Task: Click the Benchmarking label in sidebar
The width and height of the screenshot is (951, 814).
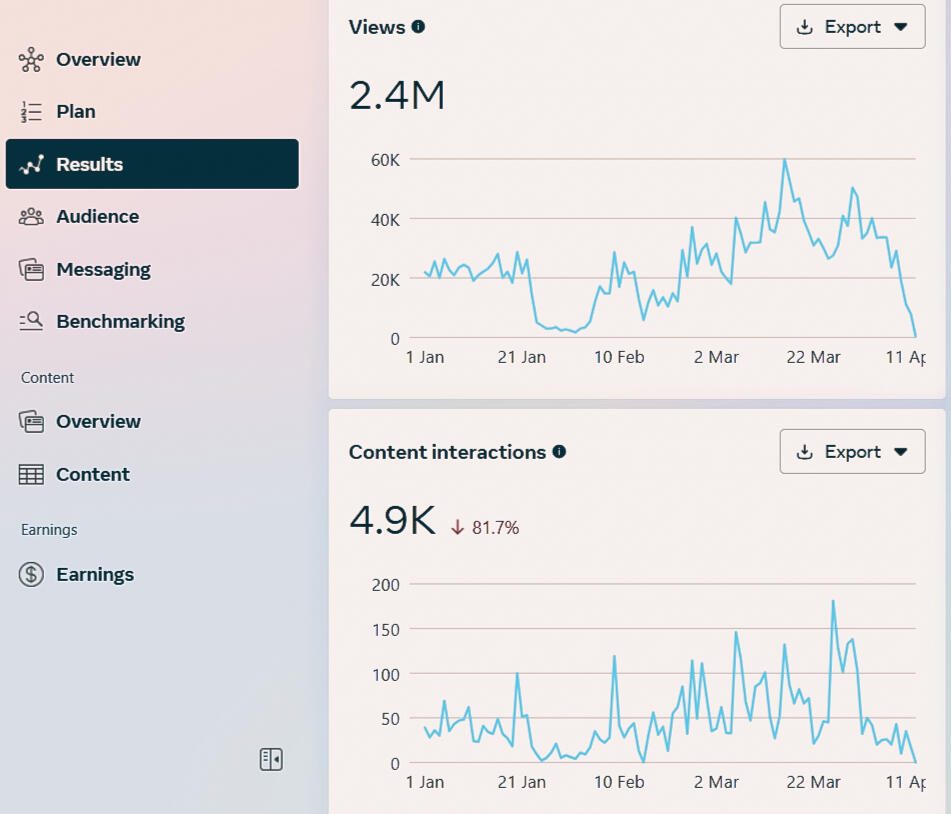Action: [120, 322]
